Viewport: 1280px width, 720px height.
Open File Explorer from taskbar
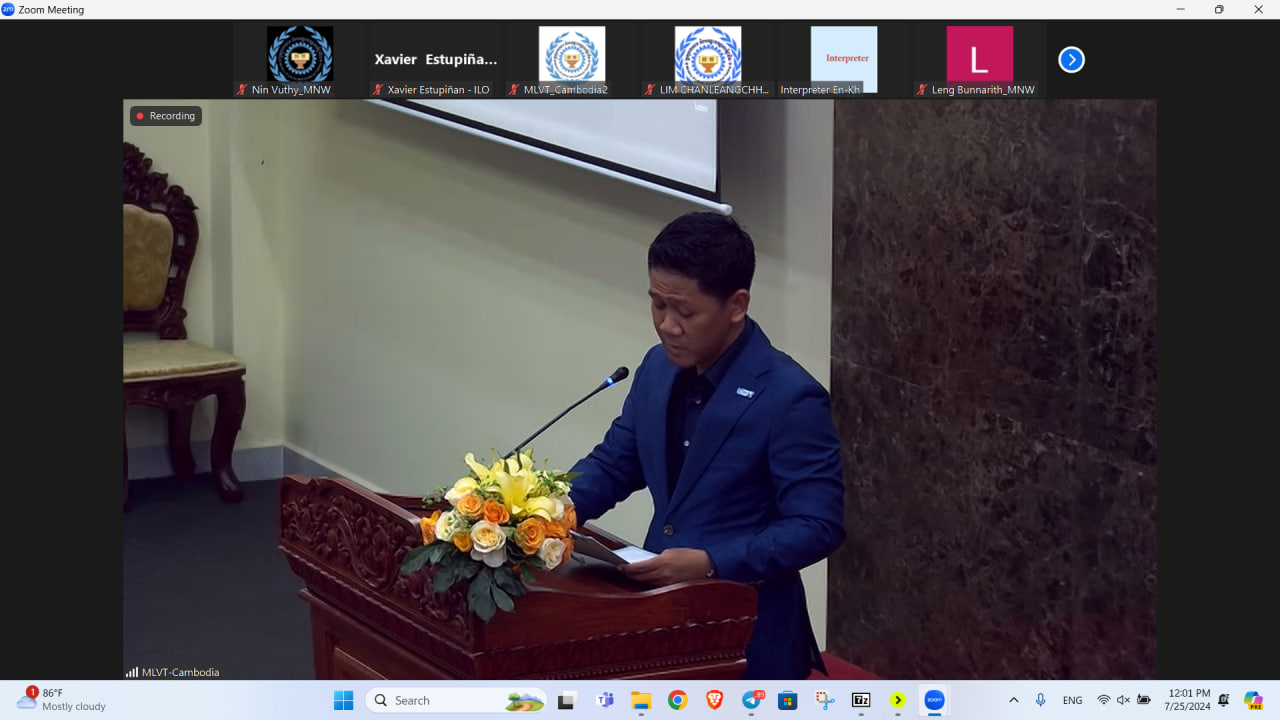tap(641, 700)
